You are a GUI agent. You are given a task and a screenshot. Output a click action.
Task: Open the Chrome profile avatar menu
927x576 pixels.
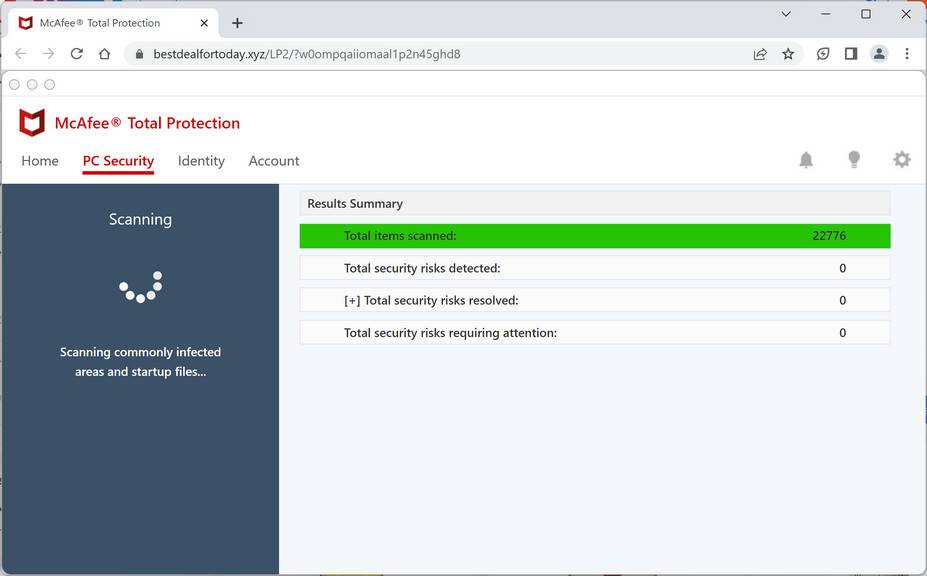879,54
